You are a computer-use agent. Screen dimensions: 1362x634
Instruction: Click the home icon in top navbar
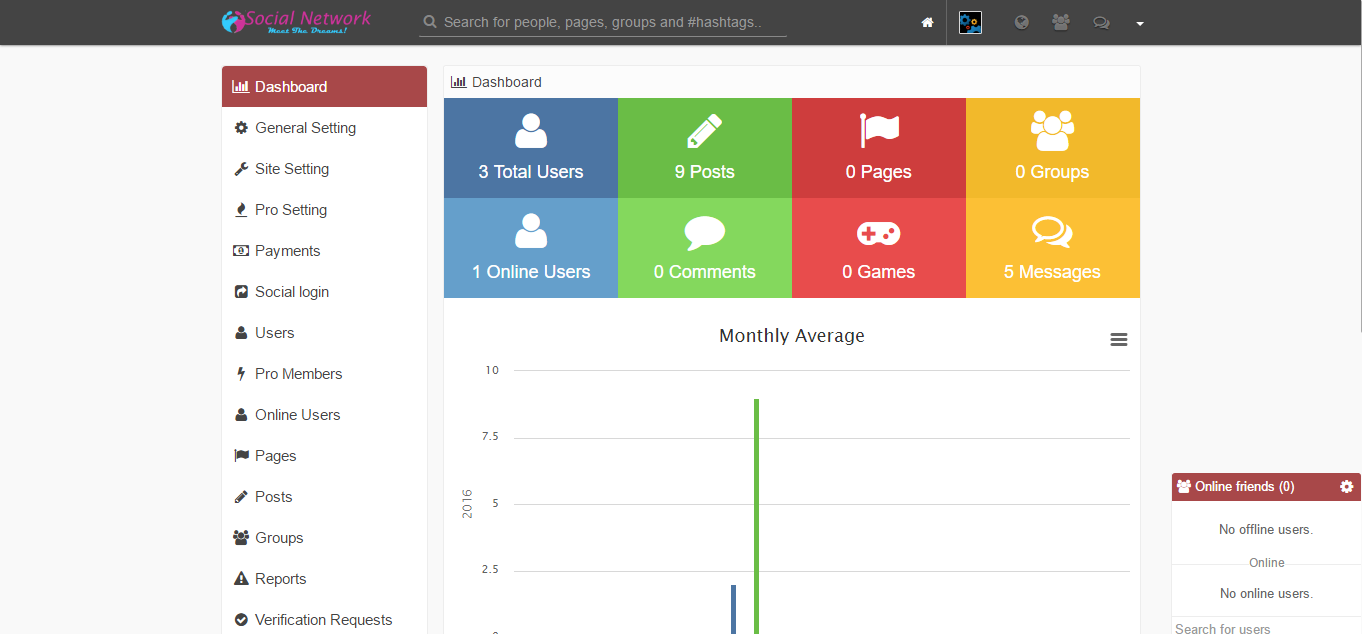pos(927,23)
